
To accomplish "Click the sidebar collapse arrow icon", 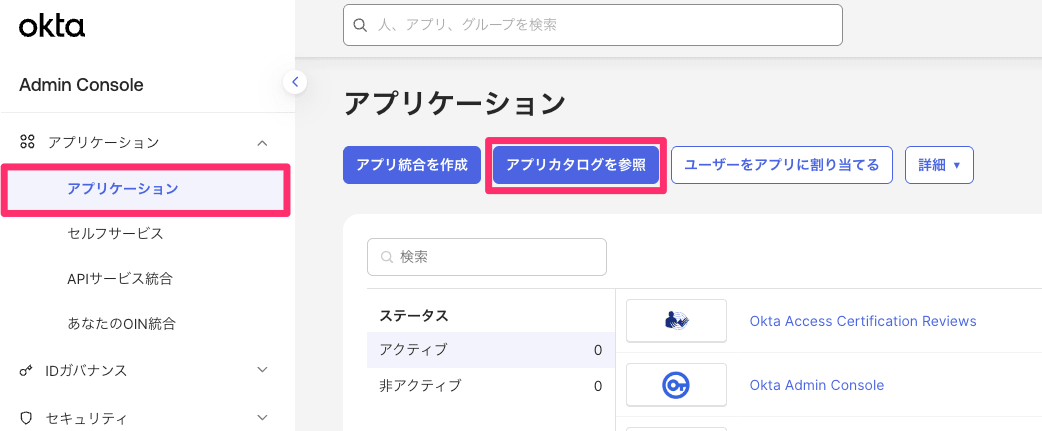I will point(295,82).
